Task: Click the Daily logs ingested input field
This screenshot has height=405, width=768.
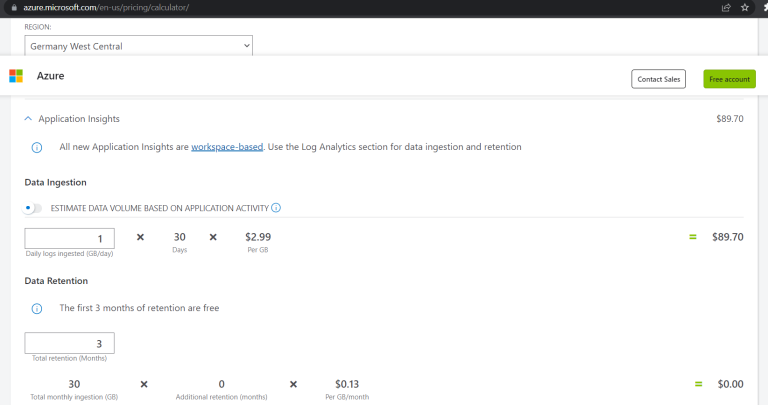Action: (x=70, y=238)
